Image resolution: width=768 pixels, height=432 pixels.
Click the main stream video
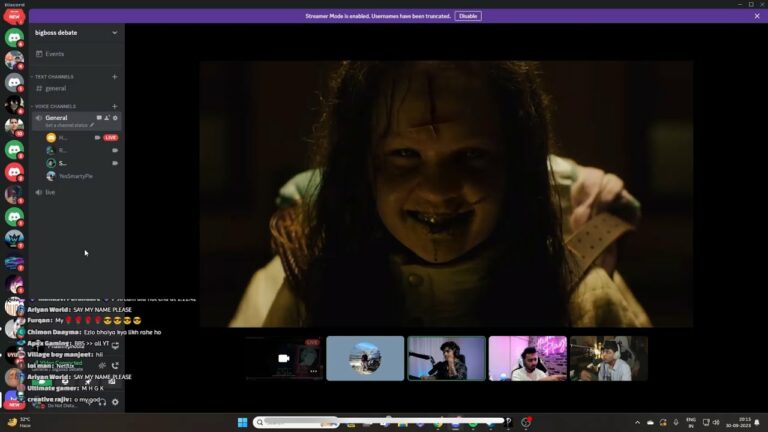tap(446, 193)
